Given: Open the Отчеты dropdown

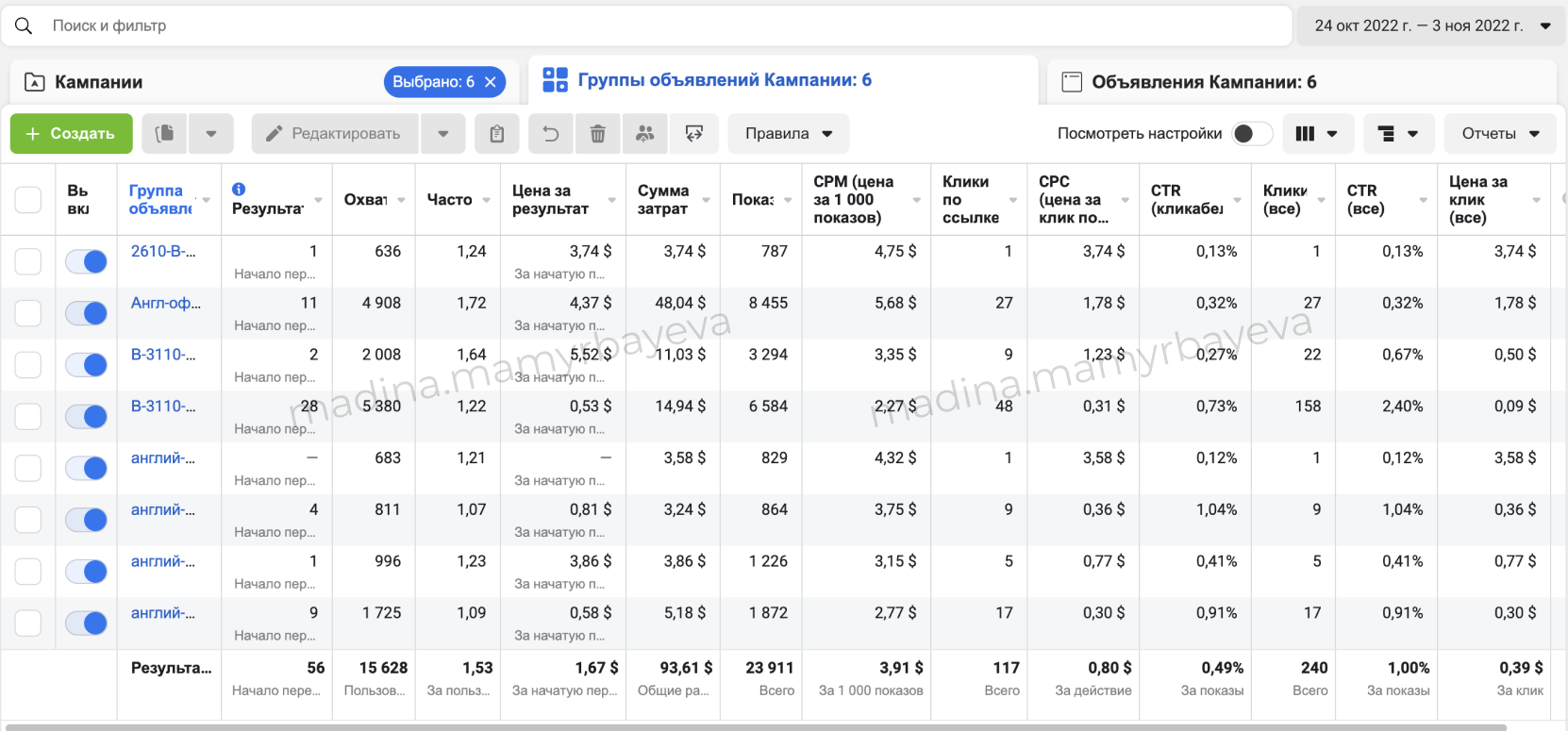Looking at the screenshot, I should pyautogui.click(x=1500, y=134).
